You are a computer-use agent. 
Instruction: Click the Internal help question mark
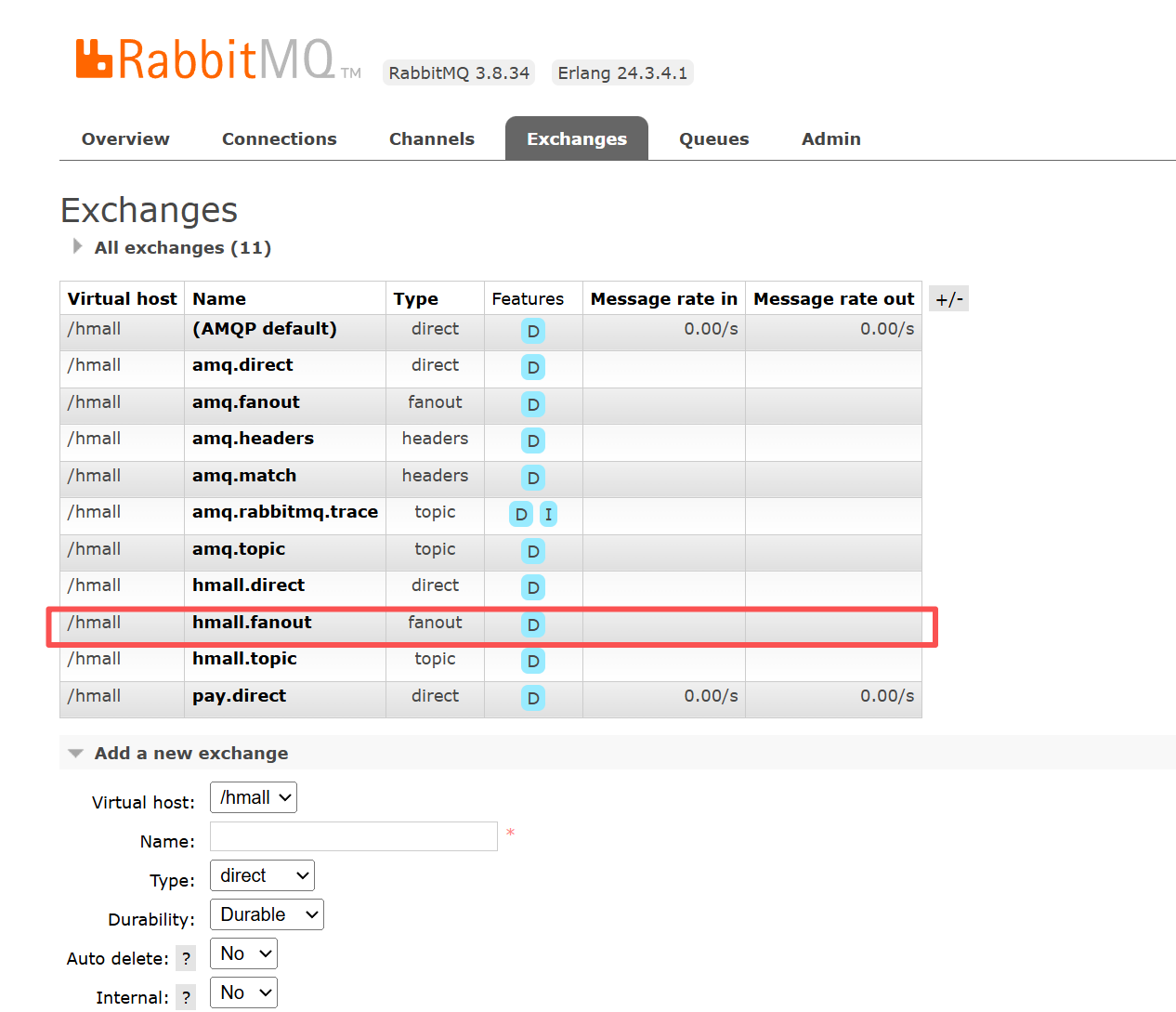click(x=186, y=998)
